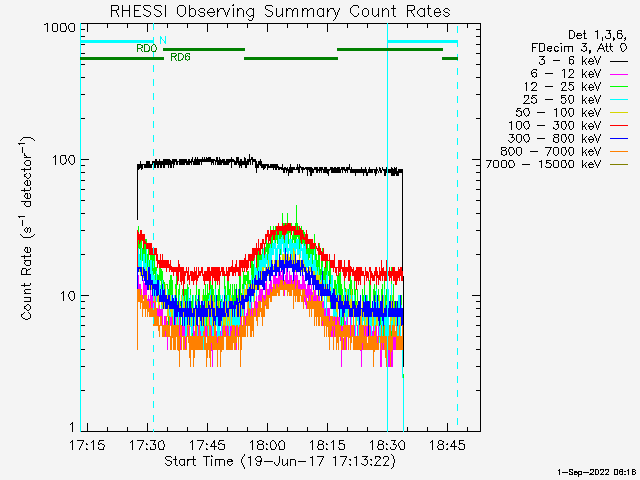The height and width of the screenshot is (480, 640).
Task: Select the '7000 - 15000 keV' legend label
Action: coord(543,164)
